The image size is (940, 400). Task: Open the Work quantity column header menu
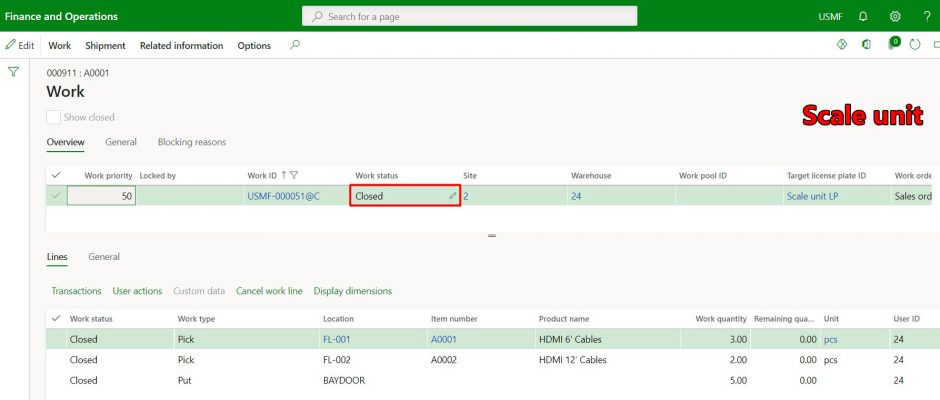pos(721,319)
